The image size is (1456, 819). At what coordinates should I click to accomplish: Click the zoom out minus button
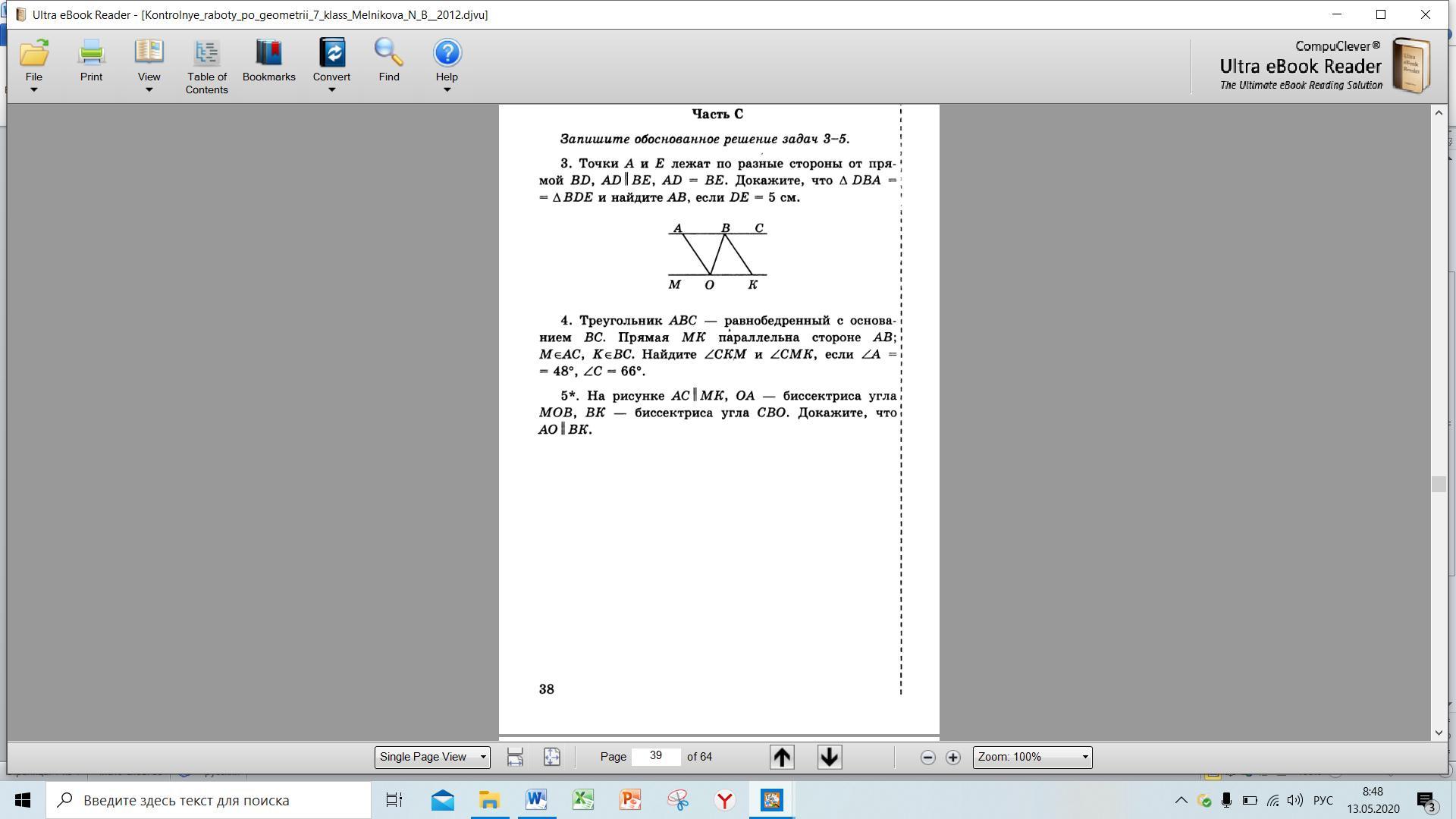click(927, 758)
